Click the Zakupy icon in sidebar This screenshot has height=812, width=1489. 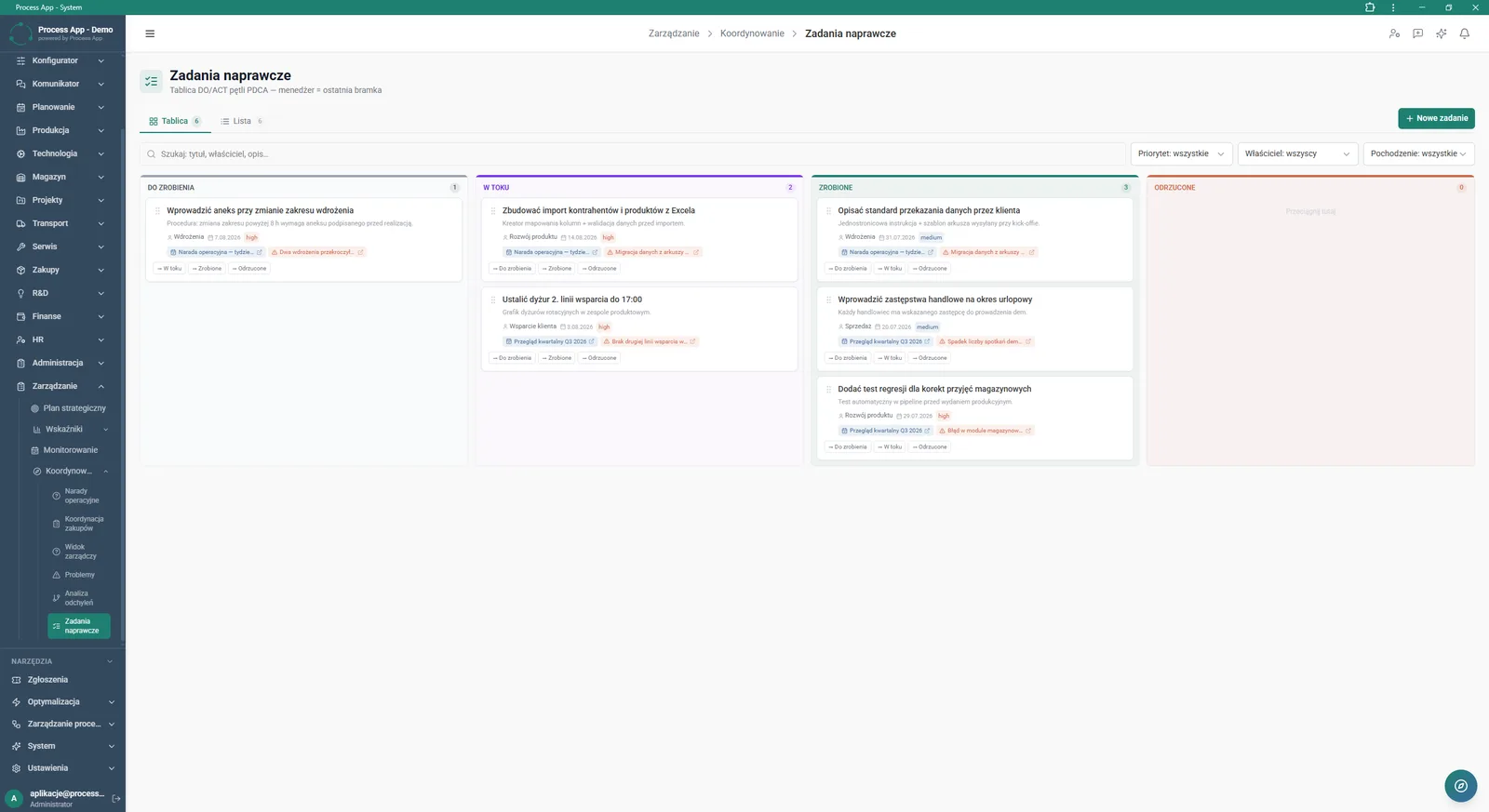pyautogui.click(x=20, y=270)
